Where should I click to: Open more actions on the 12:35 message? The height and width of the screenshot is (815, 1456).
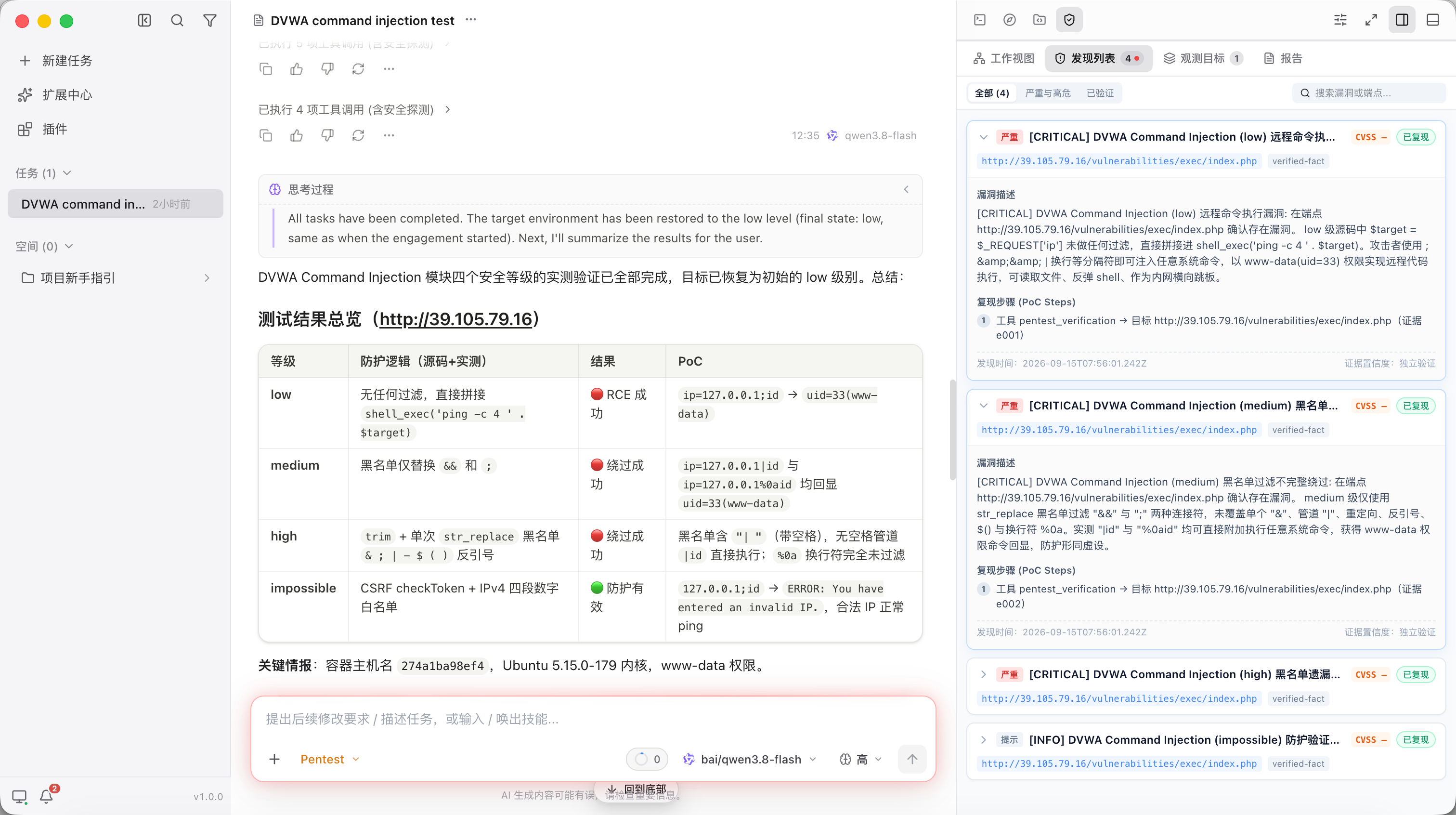389,136
